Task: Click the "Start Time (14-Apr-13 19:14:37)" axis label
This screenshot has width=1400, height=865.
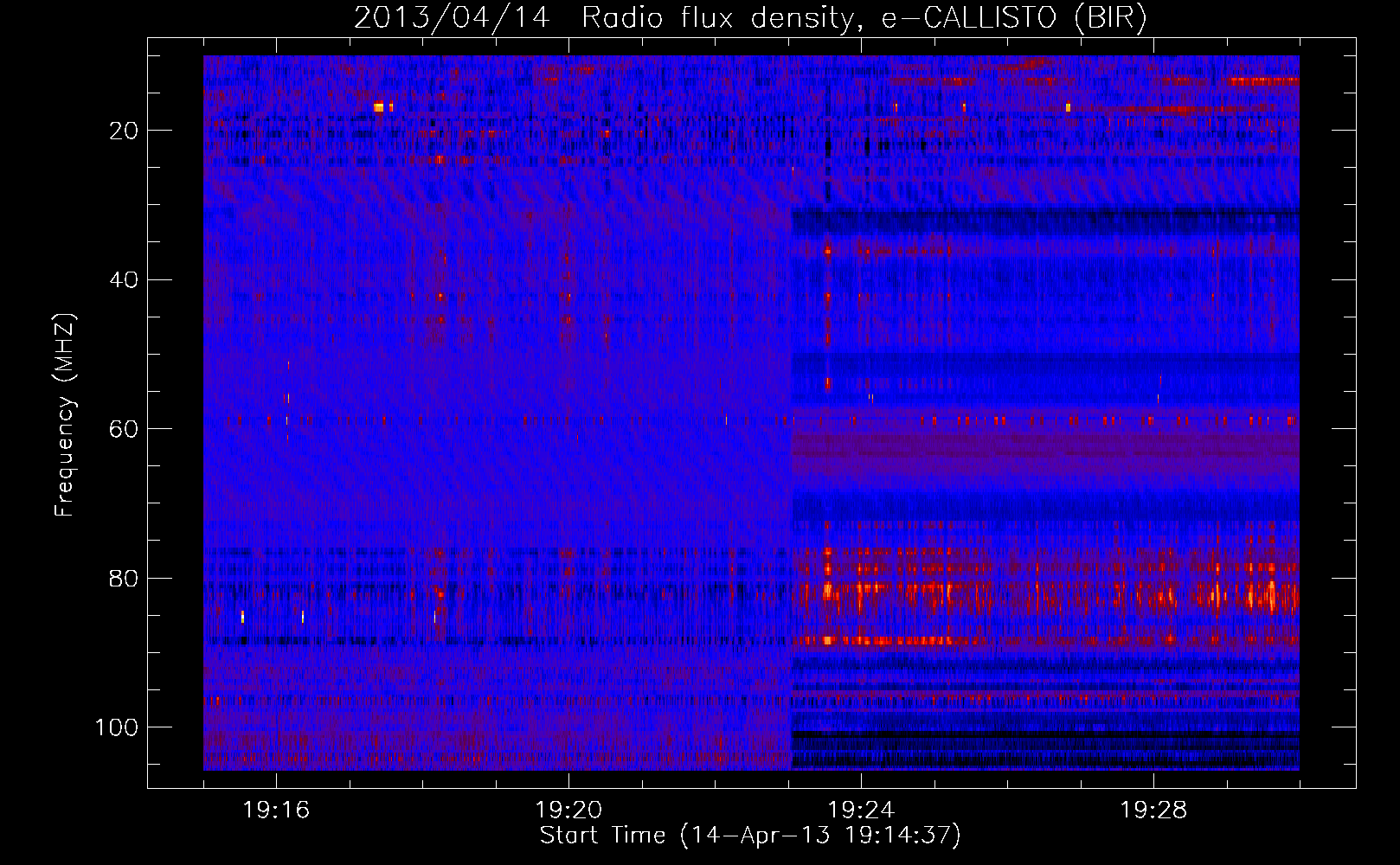Action: pos(750,836)
